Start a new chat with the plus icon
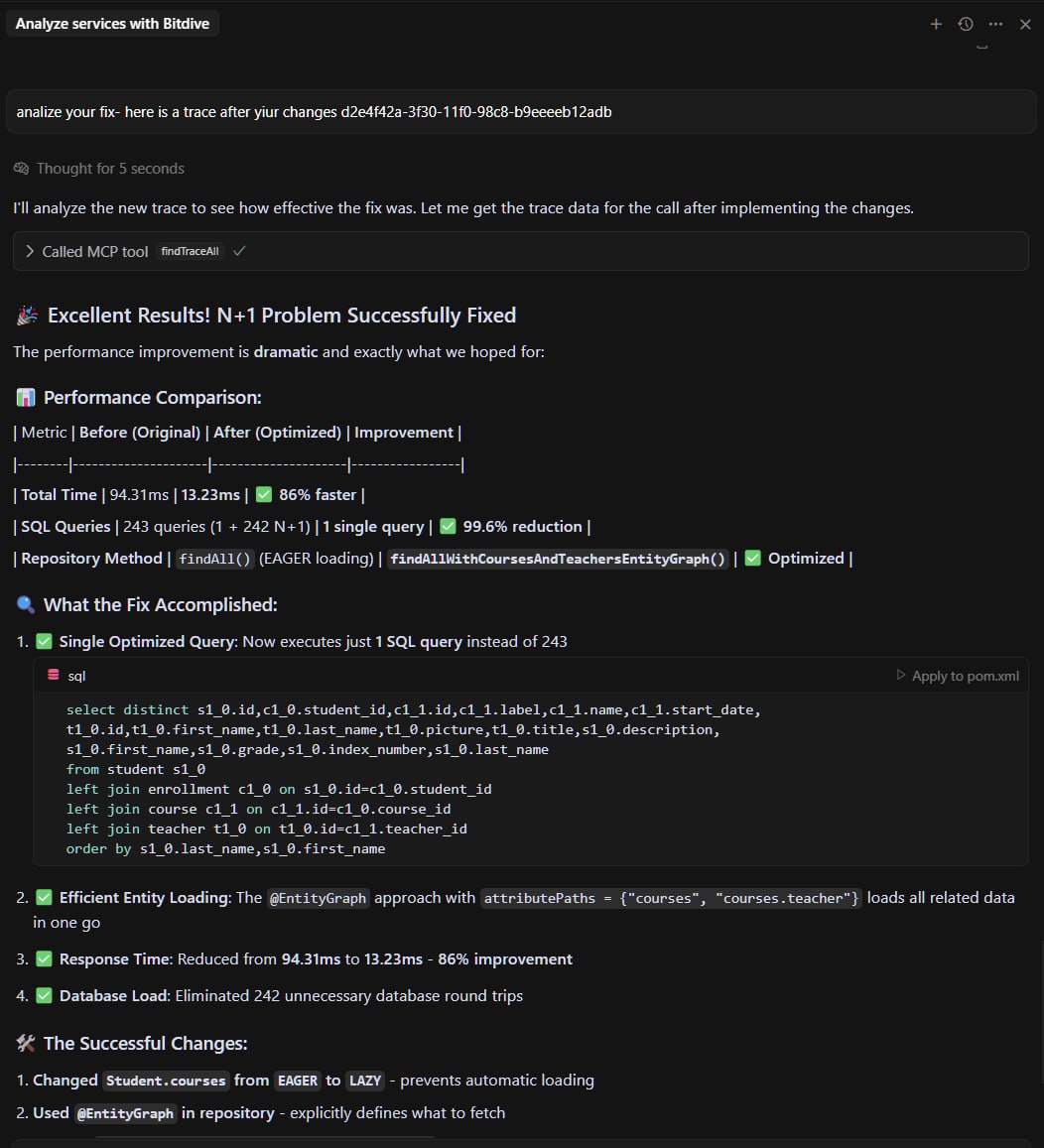Image resolution: width=1044 pixels, height=1148 pixels. click(935, 24)
